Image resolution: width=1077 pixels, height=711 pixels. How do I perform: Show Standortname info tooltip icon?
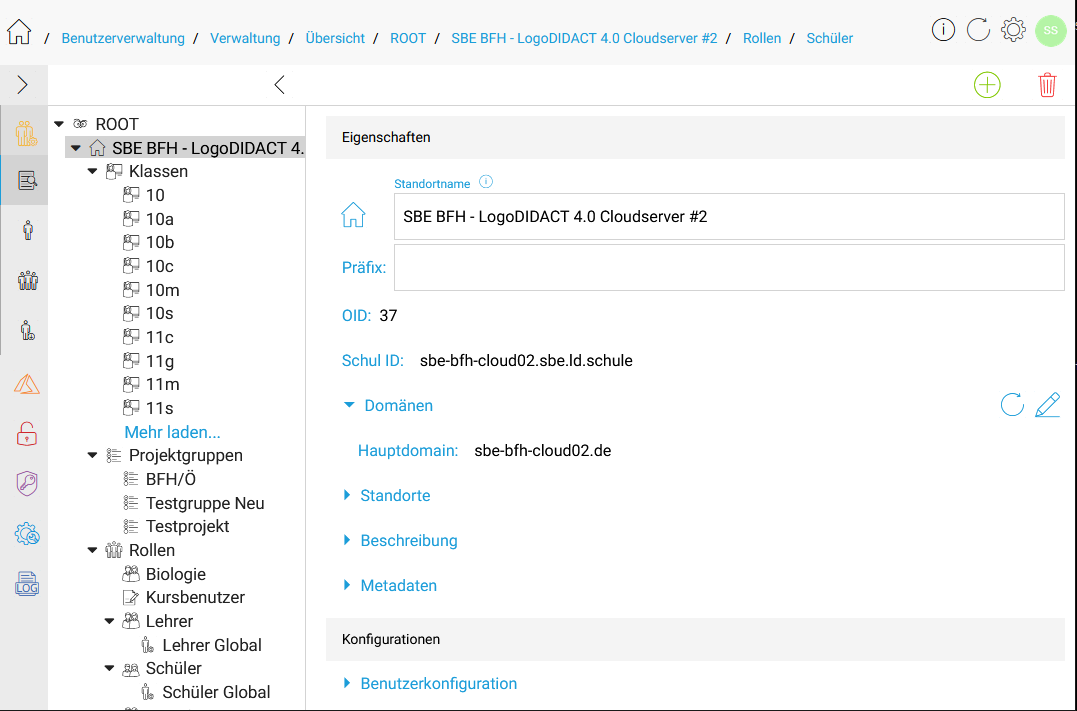(x=486, y=182)
